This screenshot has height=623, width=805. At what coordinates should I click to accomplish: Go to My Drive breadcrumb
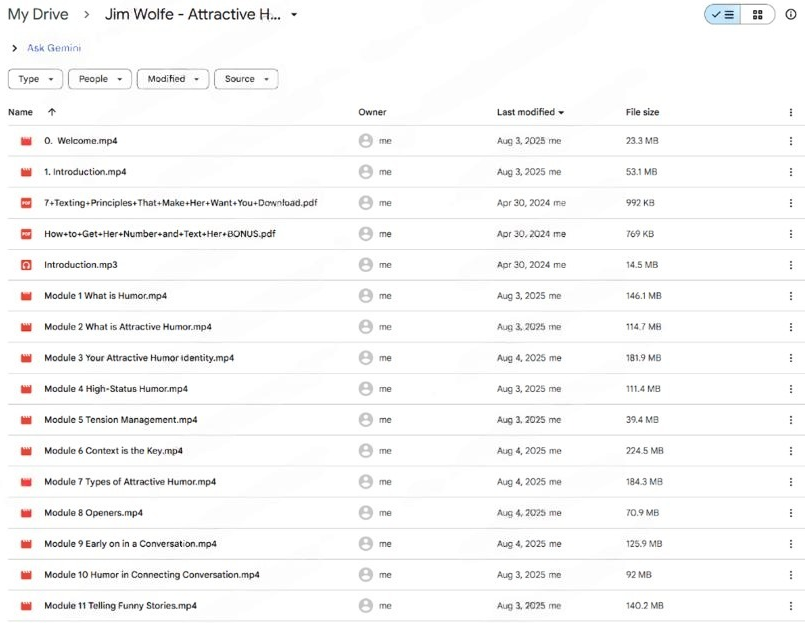[x=38, y=15]
